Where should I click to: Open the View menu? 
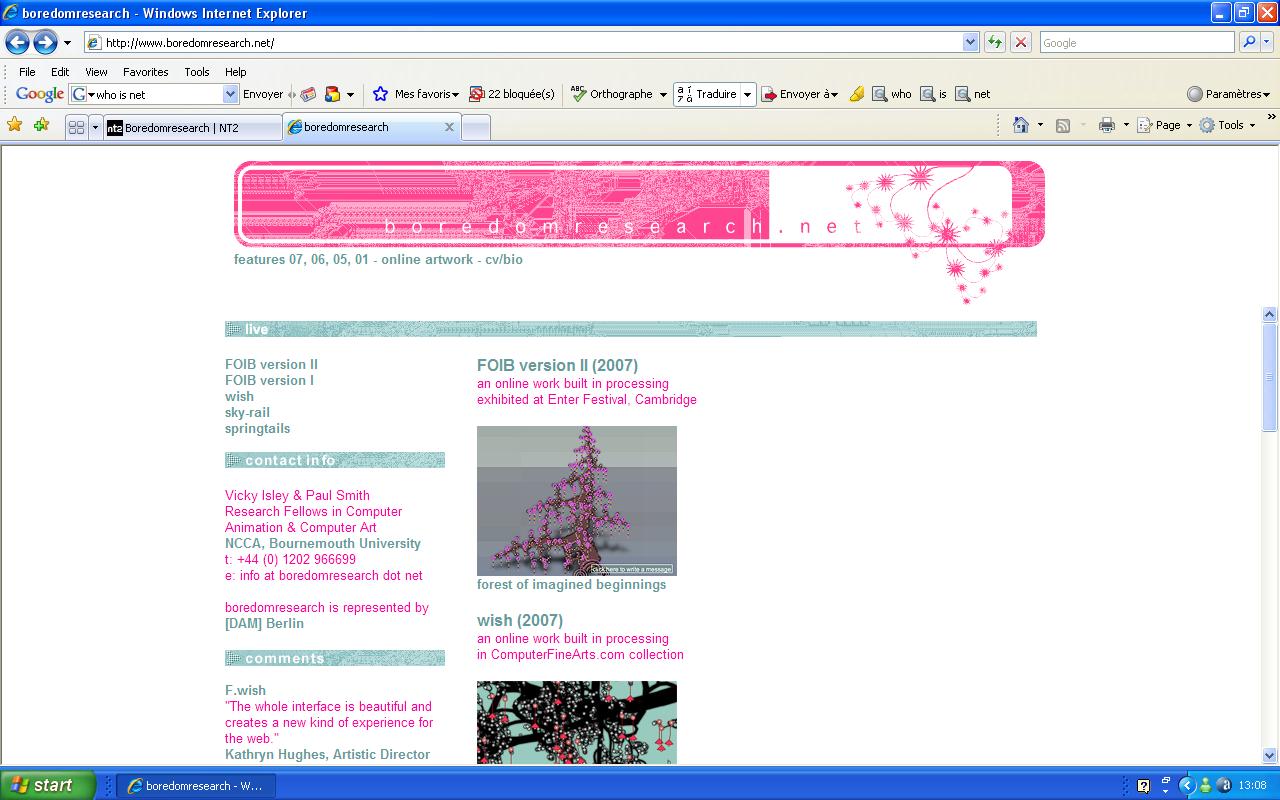(96, 72)
